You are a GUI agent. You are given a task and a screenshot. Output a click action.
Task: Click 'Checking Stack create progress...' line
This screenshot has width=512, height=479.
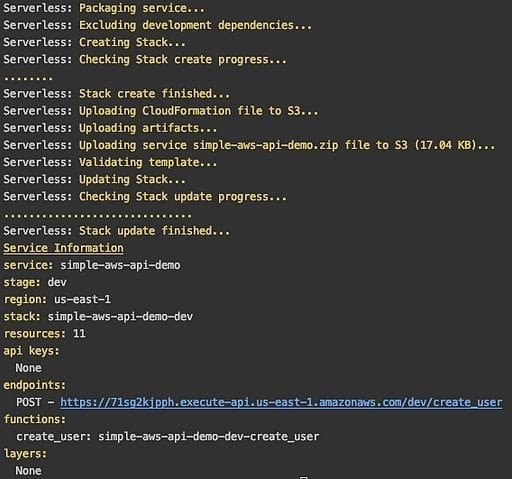click(145, 60)
